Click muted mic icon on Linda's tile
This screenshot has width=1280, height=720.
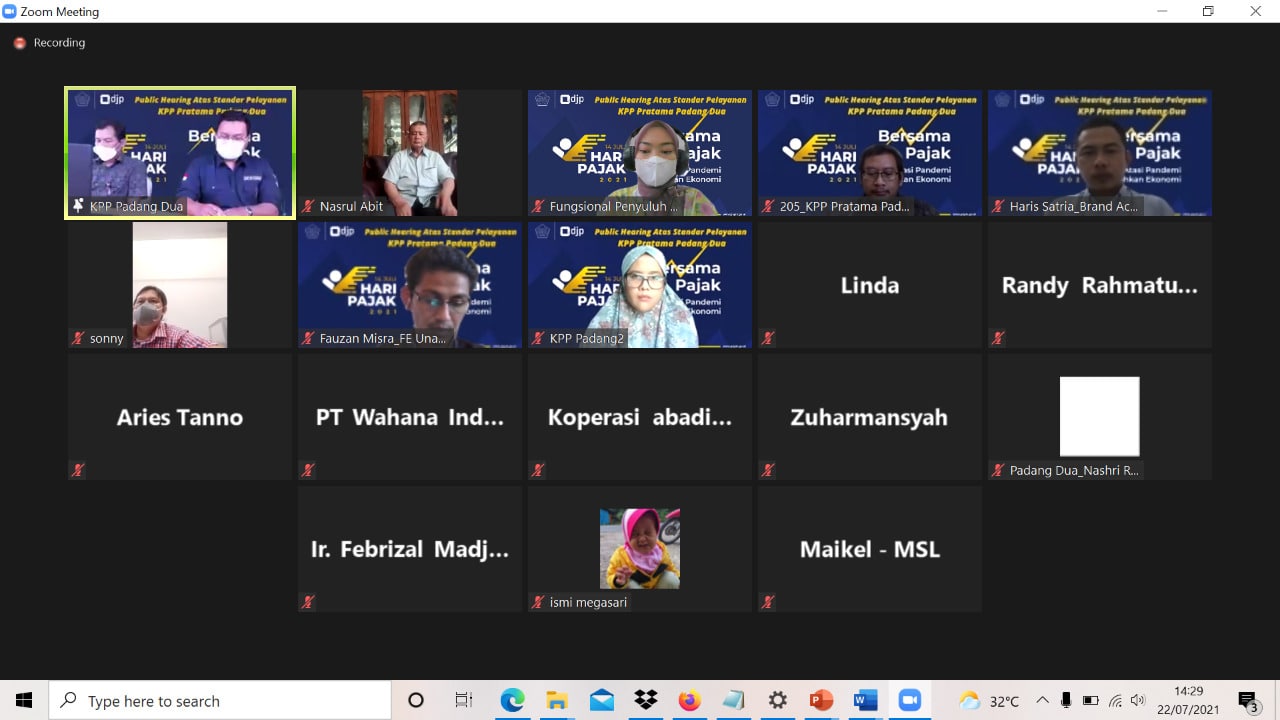(x=768, y=338)
